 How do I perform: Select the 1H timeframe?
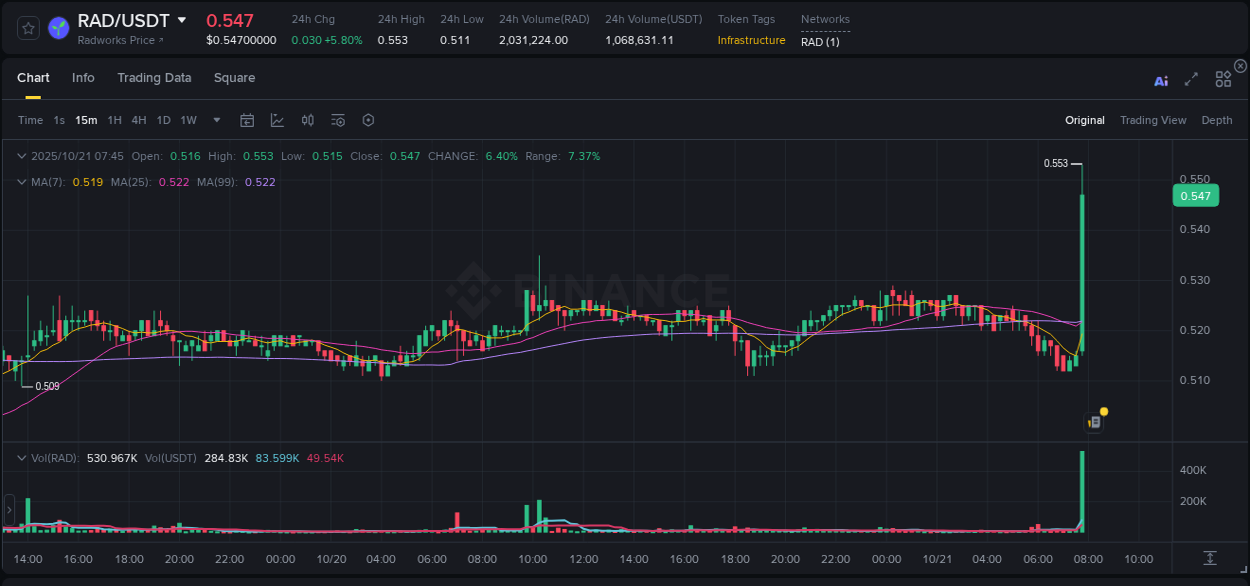(115, 119)
